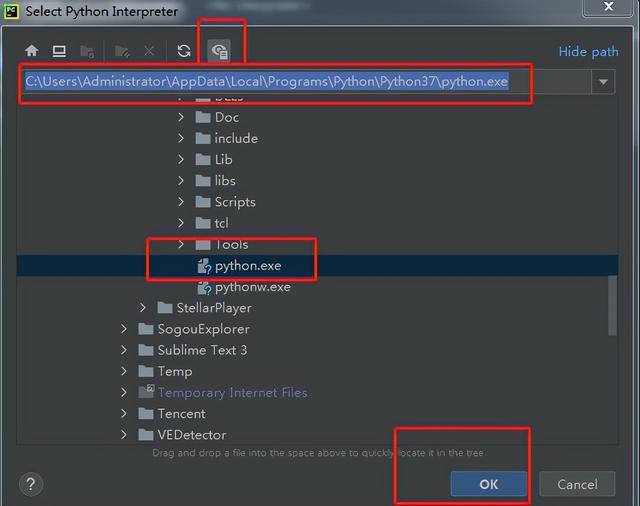The image size is (640, 506).
Task: Refresh the file tree
Action: (x=184, y=51)
